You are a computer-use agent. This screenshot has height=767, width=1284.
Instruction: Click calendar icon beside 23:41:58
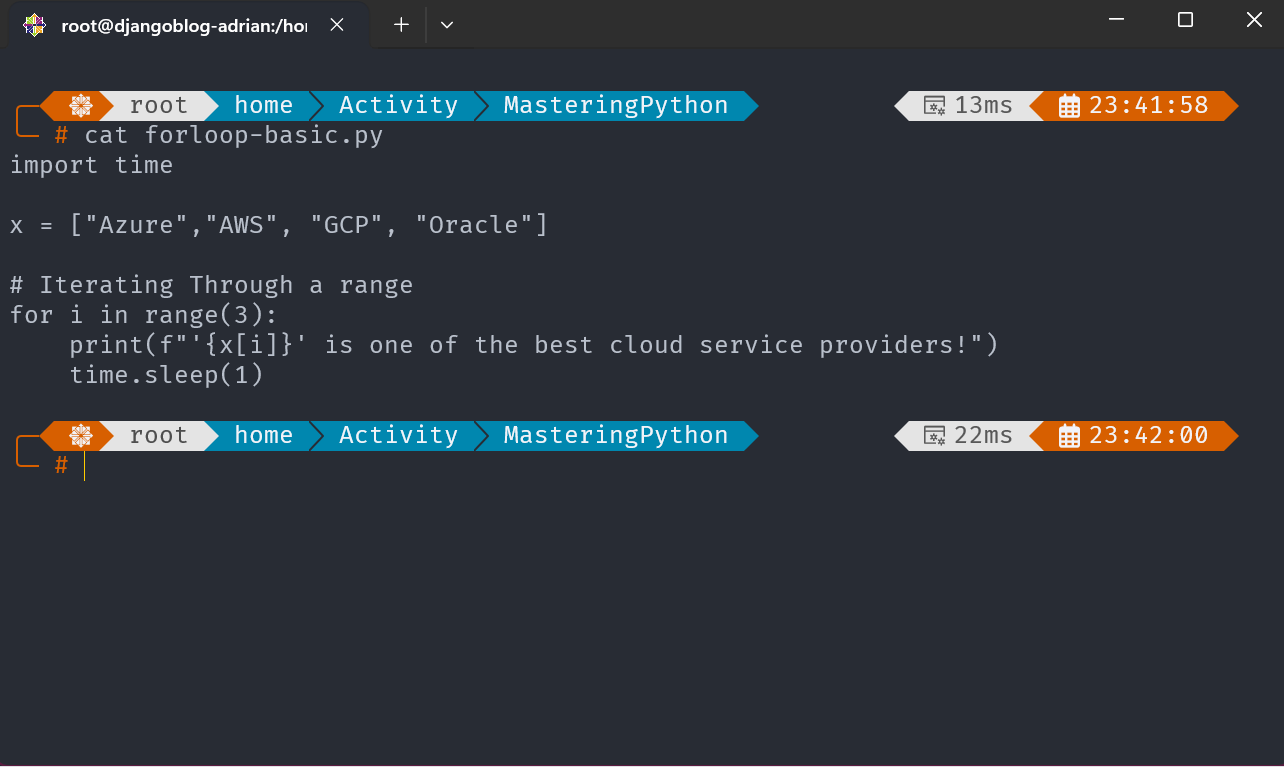[1069, 105]
